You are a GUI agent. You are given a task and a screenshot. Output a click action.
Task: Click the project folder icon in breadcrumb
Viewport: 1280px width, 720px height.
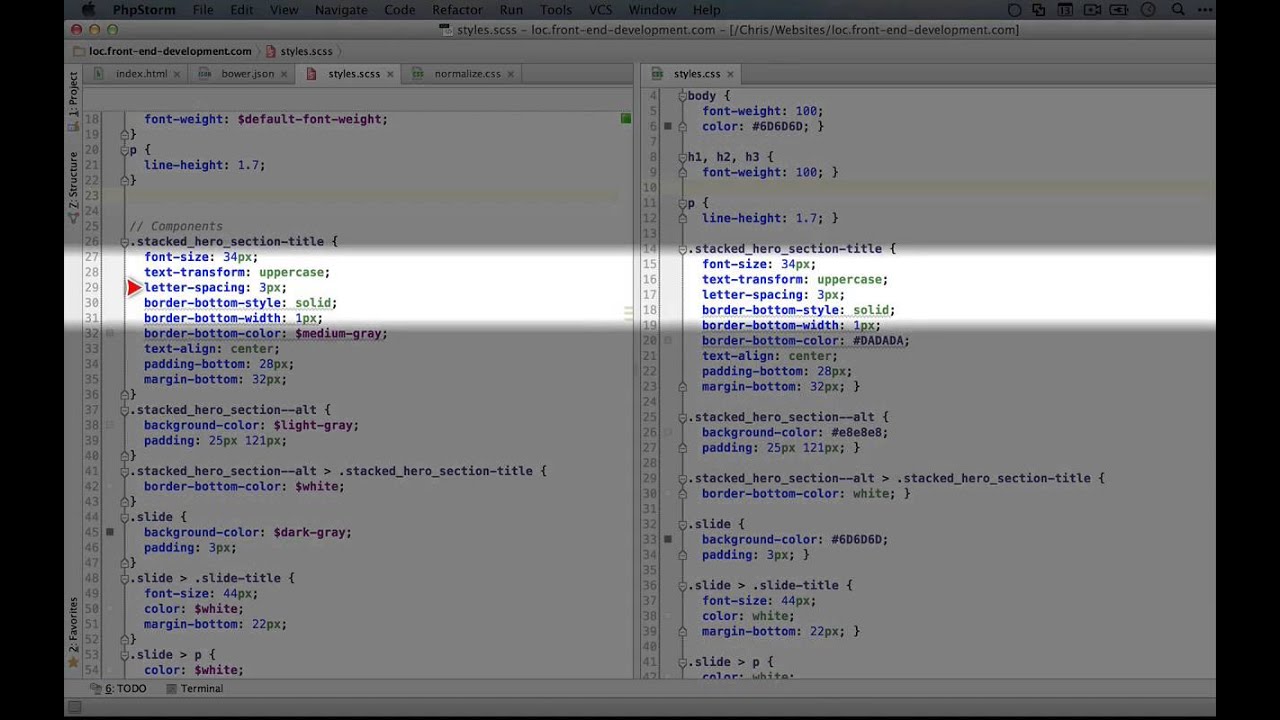click(79, 51)
